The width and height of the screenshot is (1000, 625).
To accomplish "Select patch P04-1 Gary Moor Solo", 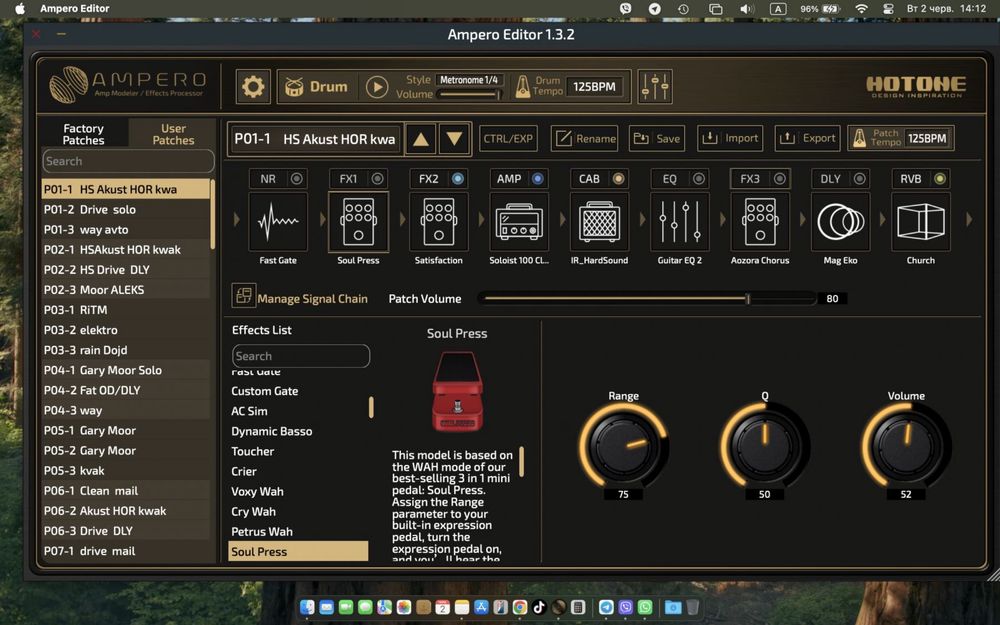I will 126,370.
